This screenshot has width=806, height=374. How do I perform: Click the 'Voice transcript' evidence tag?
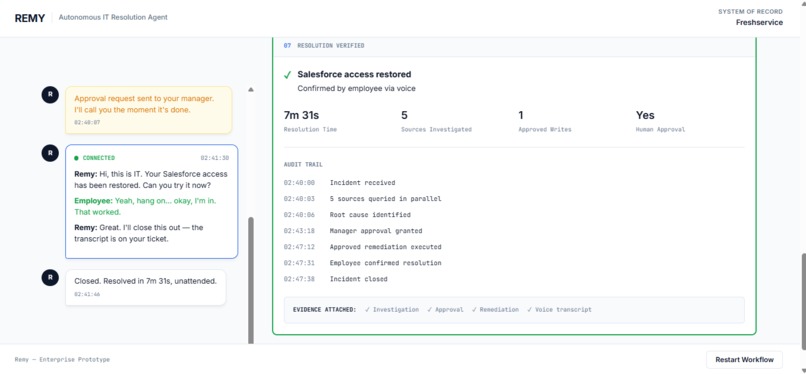coord(559,310)
